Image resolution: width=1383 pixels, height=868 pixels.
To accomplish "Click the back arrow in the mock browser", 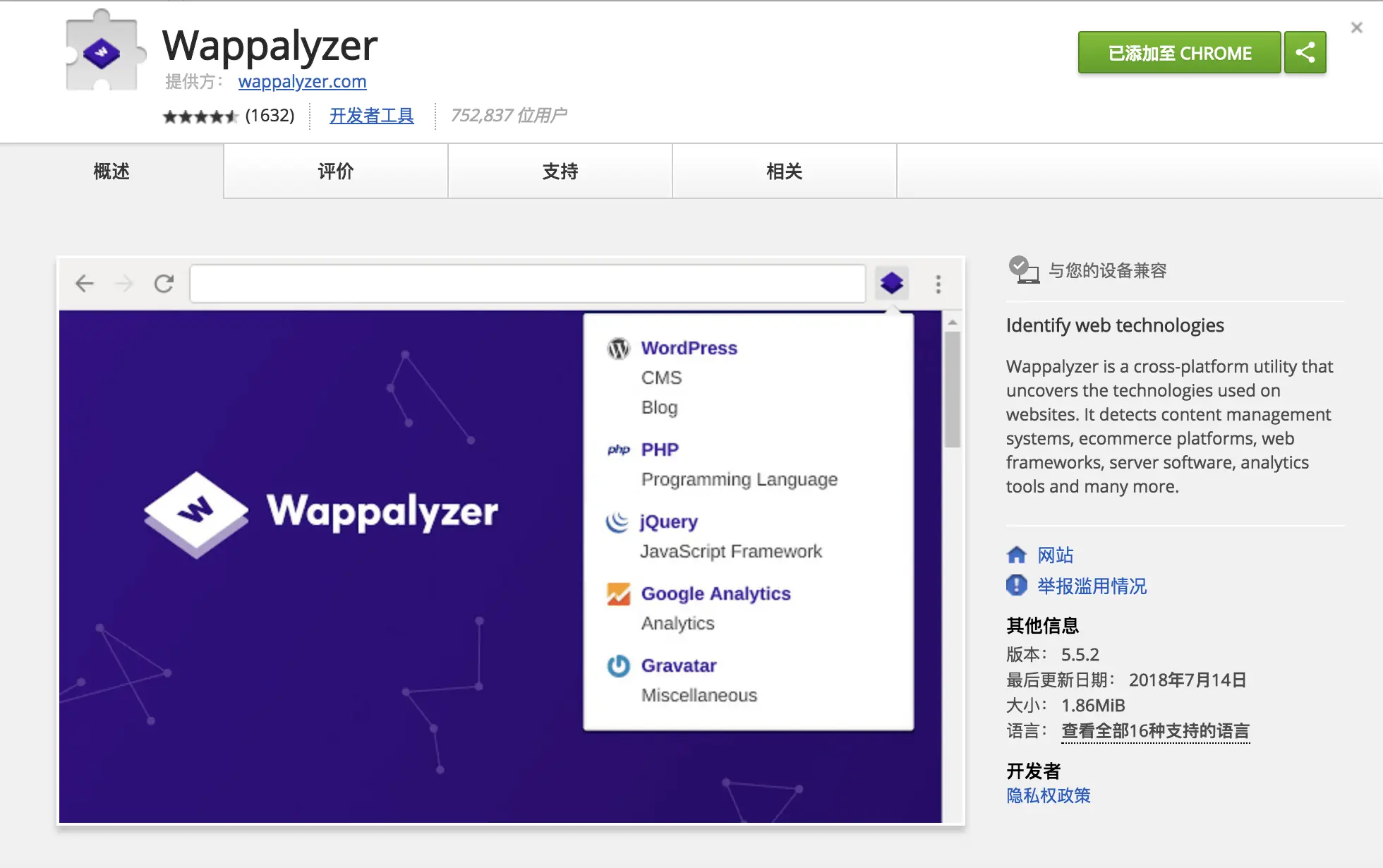I will click(85, 283).
